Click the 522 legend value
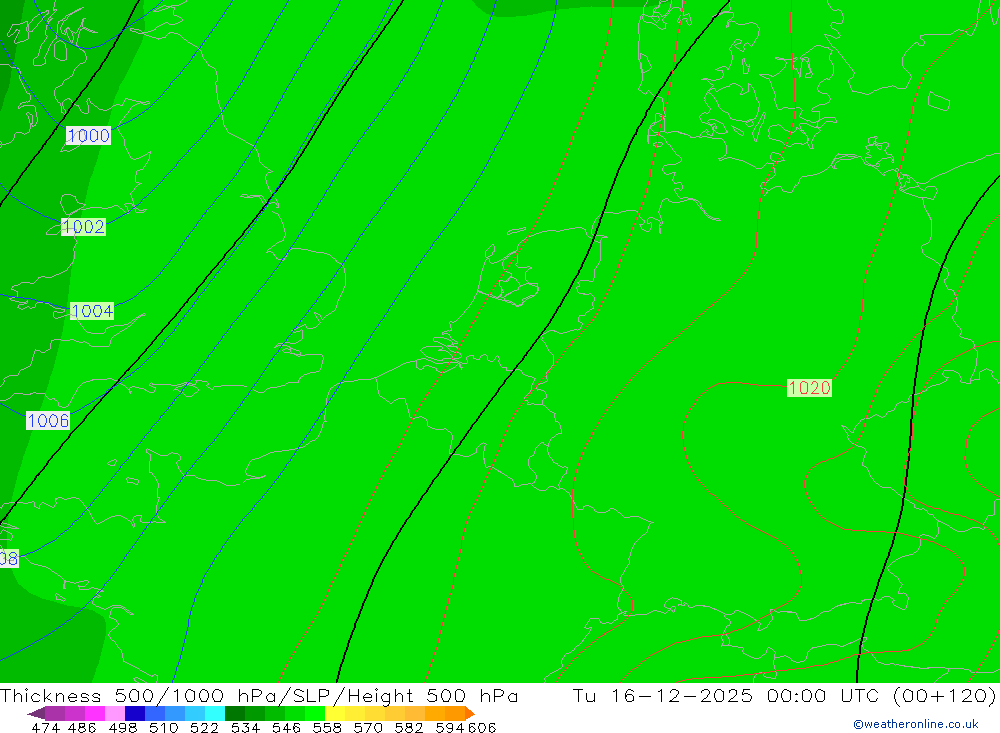Screen dimensions: 1000x733 tap(204, 727)
